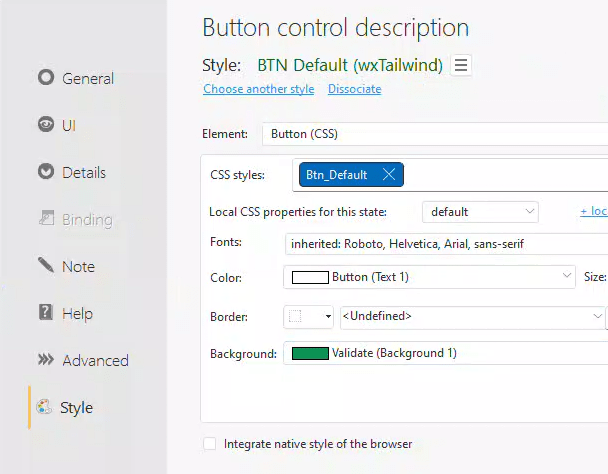Enable Integrate native style of the browser
Screen dimensions: 608x474
pyautogui.click(x=210, y=444)
